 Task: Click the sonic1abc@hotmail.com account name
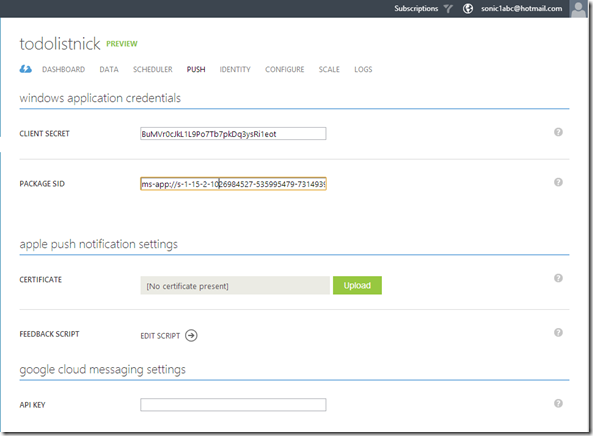tap(522, 8)
